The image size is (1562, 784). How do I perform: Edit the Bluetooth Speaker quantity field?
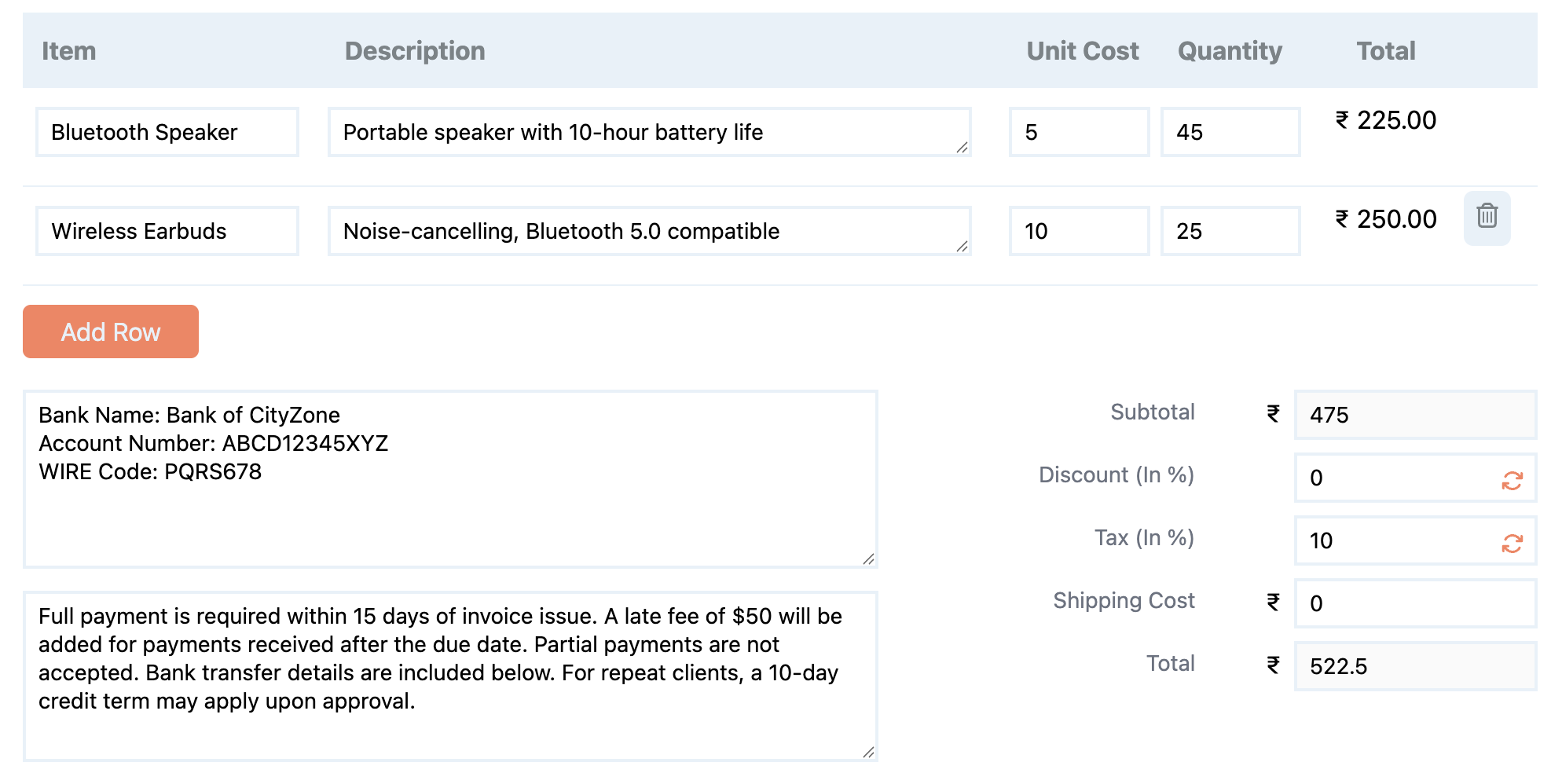point(1230,132)
